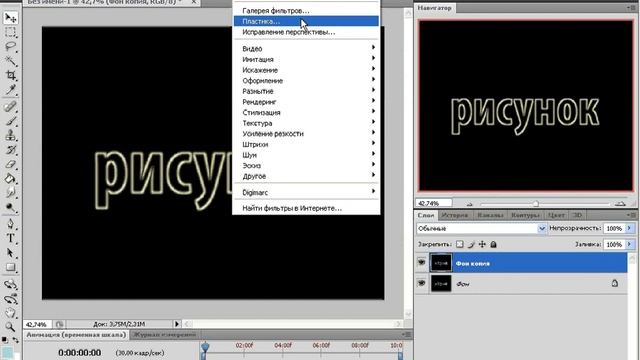Choose Исправление перспективы menu item

(x=306, y=32)
